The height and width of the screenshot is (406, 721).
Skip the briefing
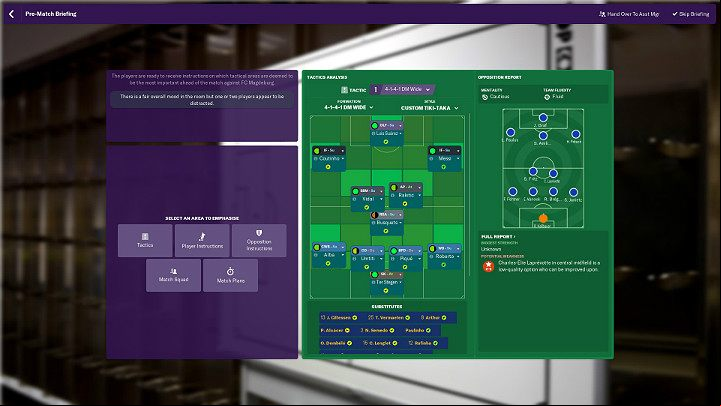(x=691, y=14)
